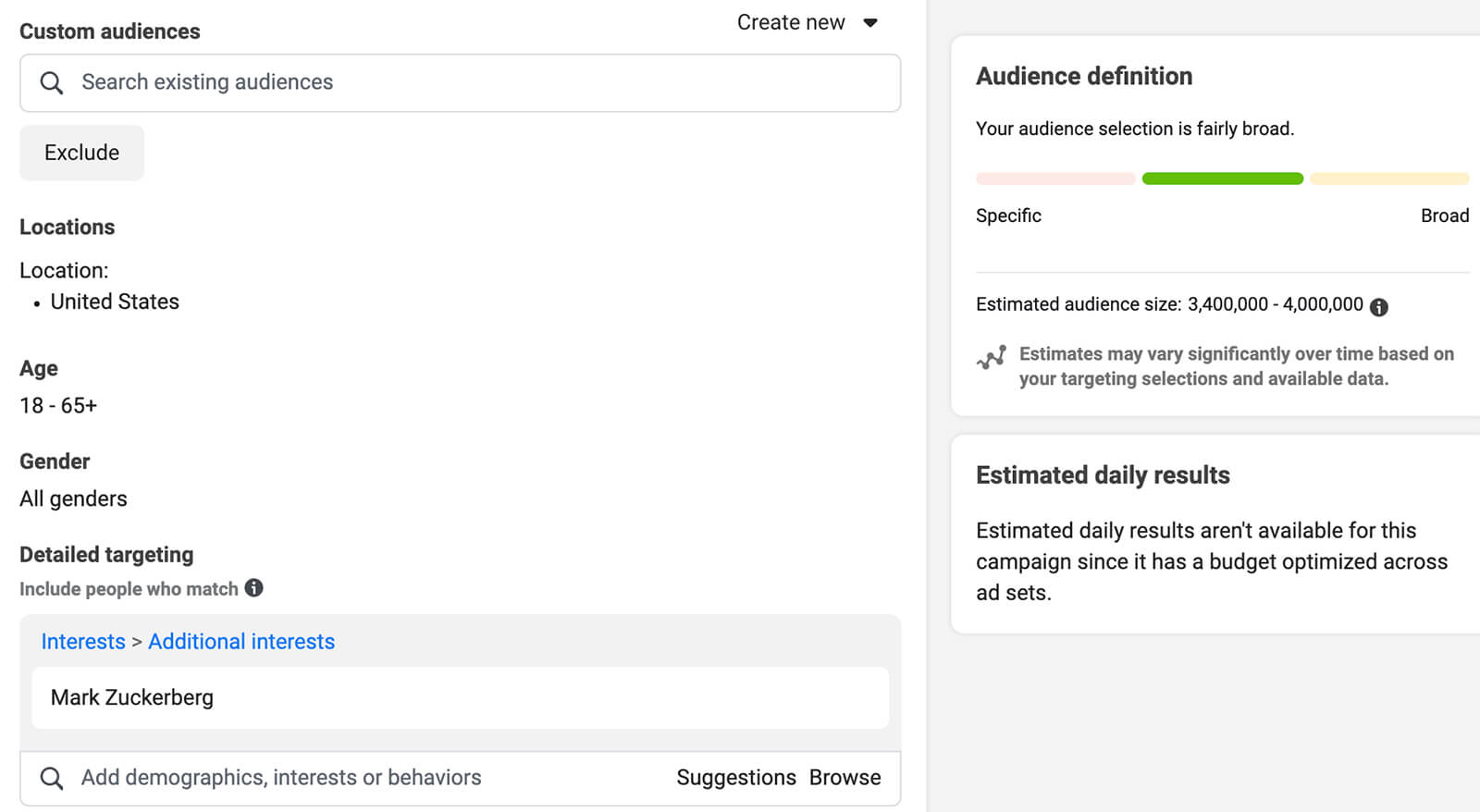Click the Custom audiences heading
1480x812 pixels.
click(x=109, y=31)
